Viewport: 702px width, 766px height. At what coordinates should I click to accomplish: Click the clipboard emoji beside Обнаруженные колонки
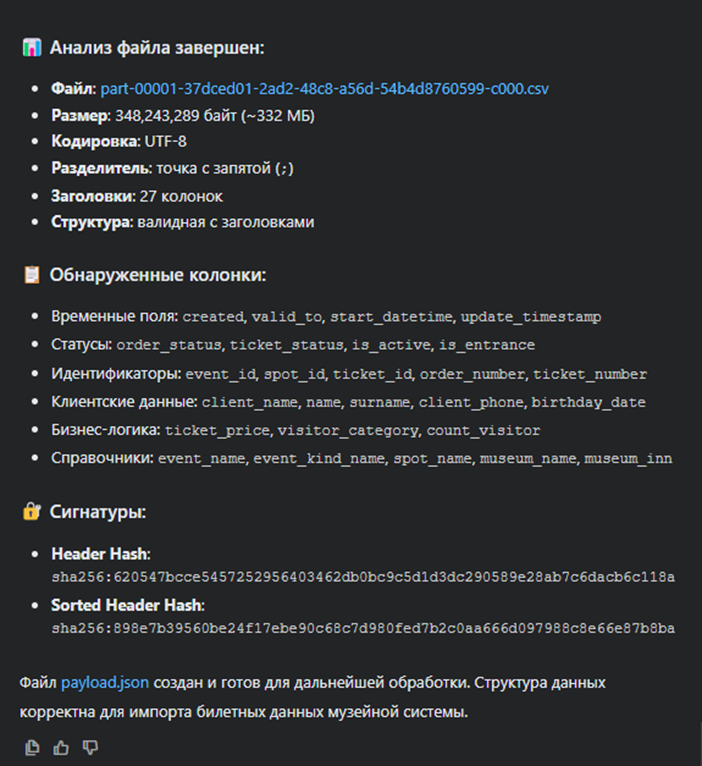[31, 275]
